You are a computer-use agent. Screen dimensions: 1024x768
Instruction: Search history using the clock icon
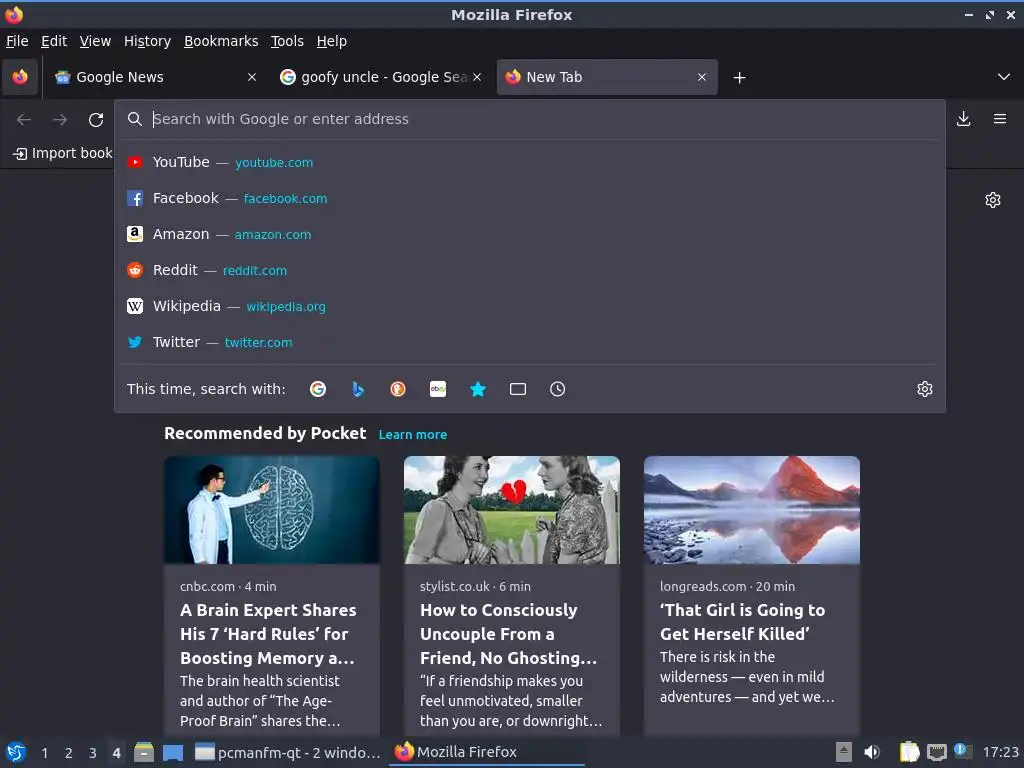(558, 389)
